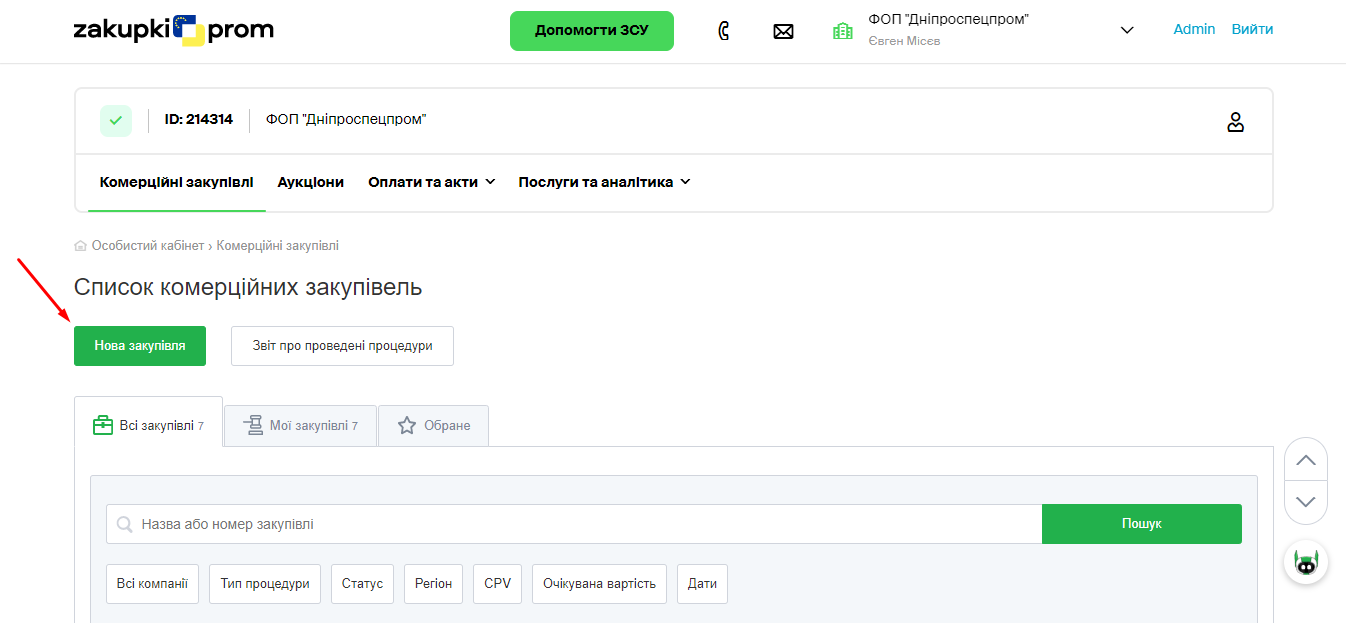Open the Статус filter
This screenshot has height=623, width=1346.
point(362,584)
